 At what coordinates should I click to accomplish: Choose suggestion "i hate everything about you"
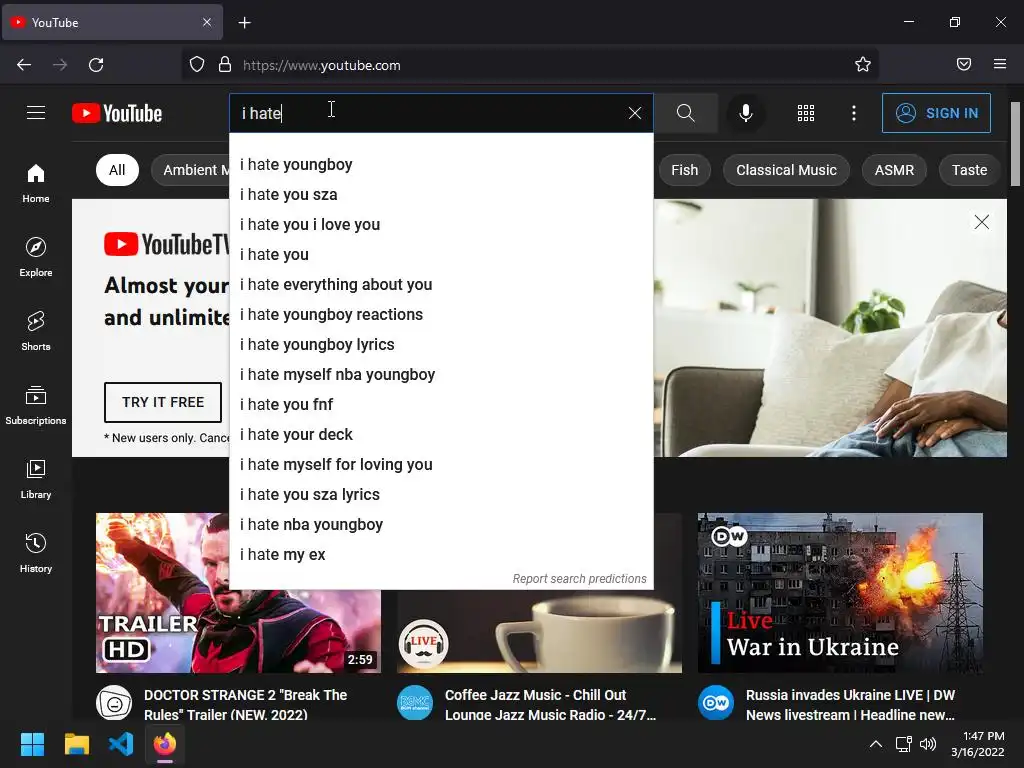(x=441, y=285)
